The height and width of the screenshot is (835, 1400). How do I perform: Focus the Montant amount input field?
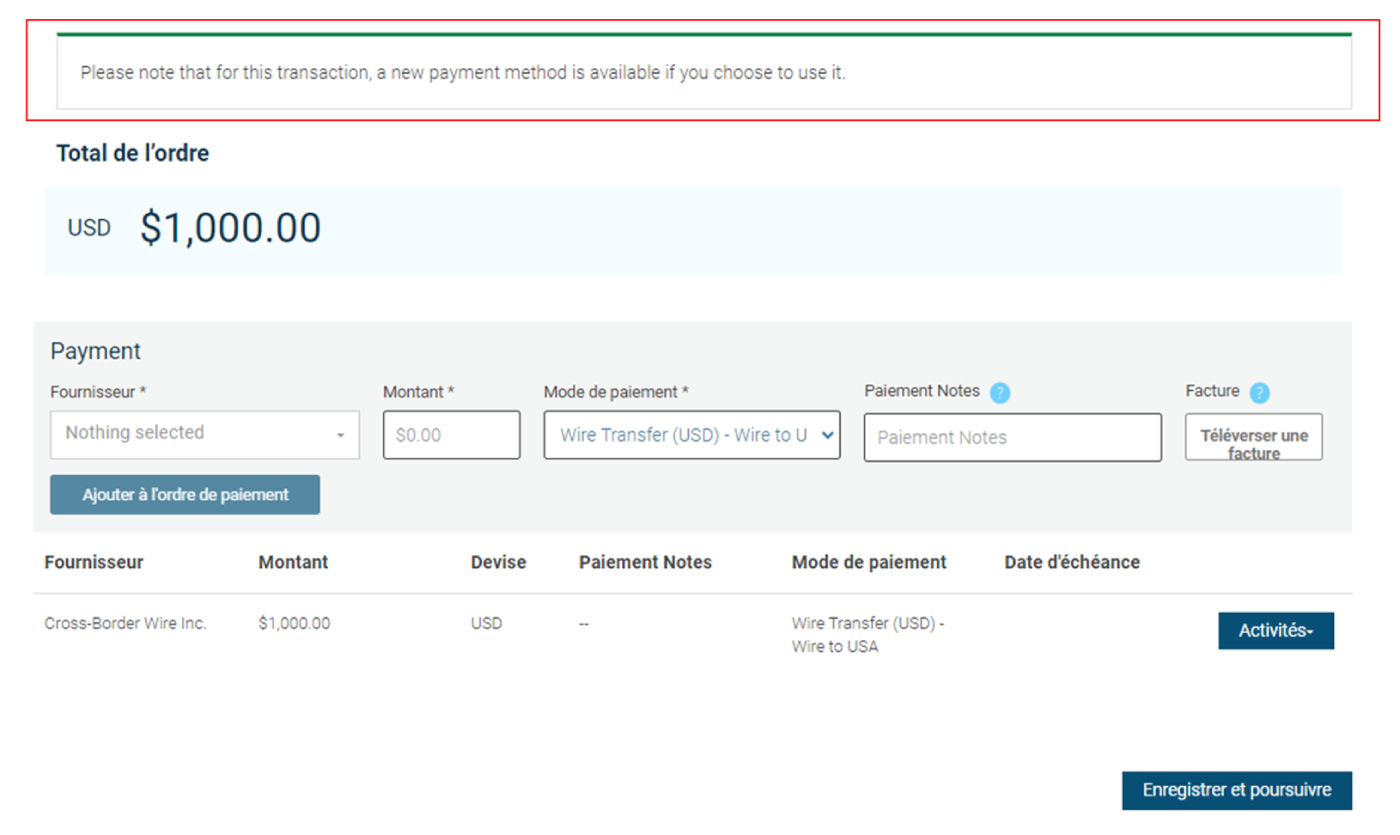[x=451, y=435]
